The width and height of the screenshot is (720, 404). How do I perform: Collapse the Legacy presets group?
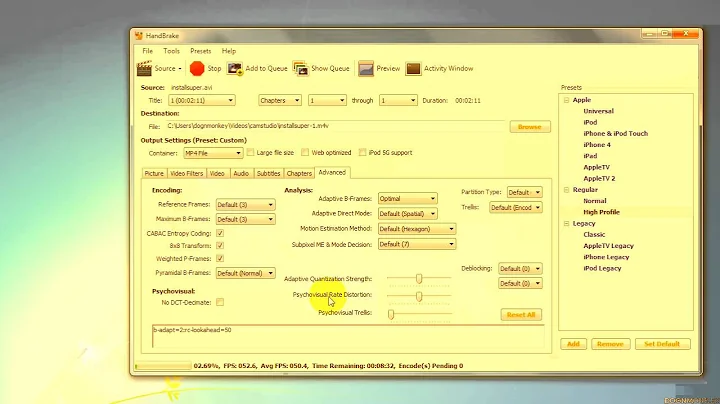click(566, 224)
